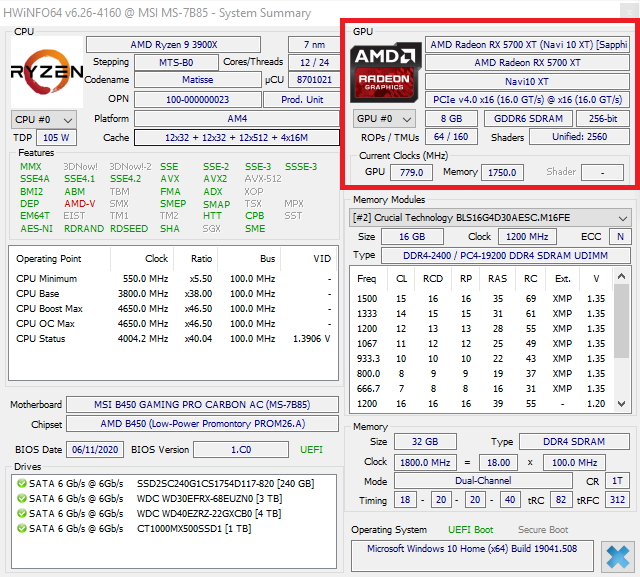Screen dimensions: 640x577
Task: Click the CPU Boost Max operating point row
Action: [173, 309]
